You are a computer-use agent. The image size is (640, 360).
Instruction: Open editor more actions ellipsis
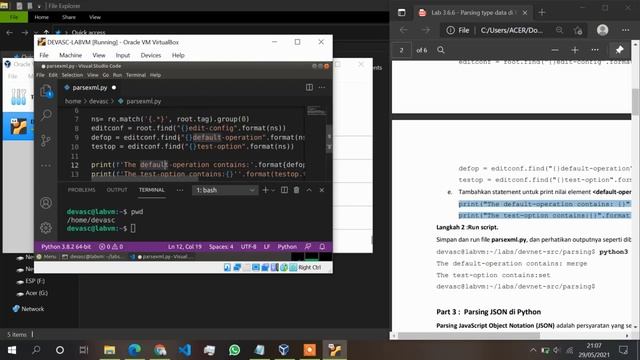point(322,87)
